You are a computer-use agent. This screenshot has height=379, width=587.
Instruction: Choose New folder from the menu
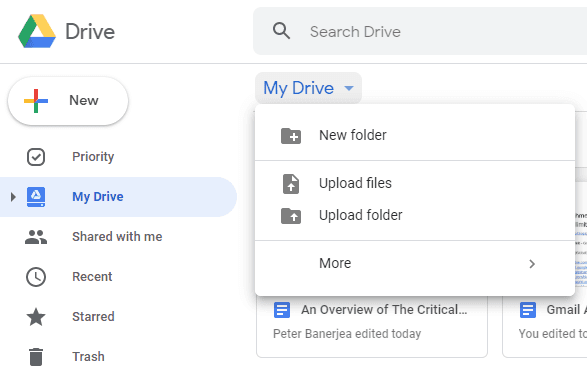[x=415, y=136]
